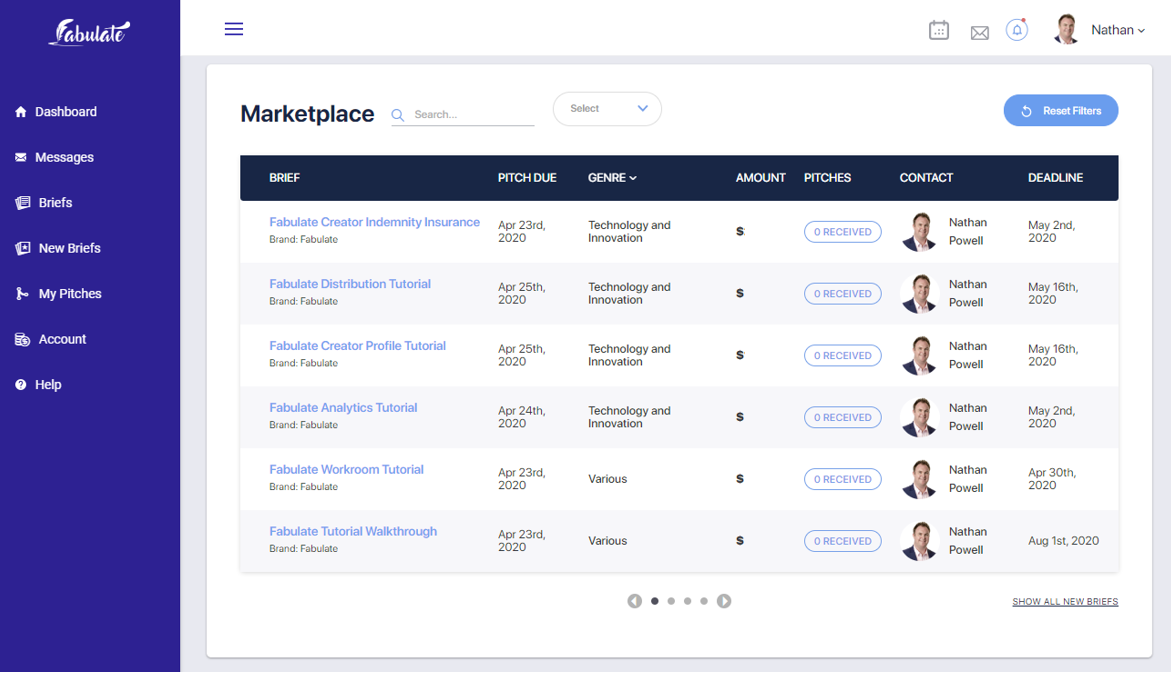This screenshot has height=673, width=1171.
Task: Click the SHOW ALL NEW BRIEFS link
Action: [1064, 601]
